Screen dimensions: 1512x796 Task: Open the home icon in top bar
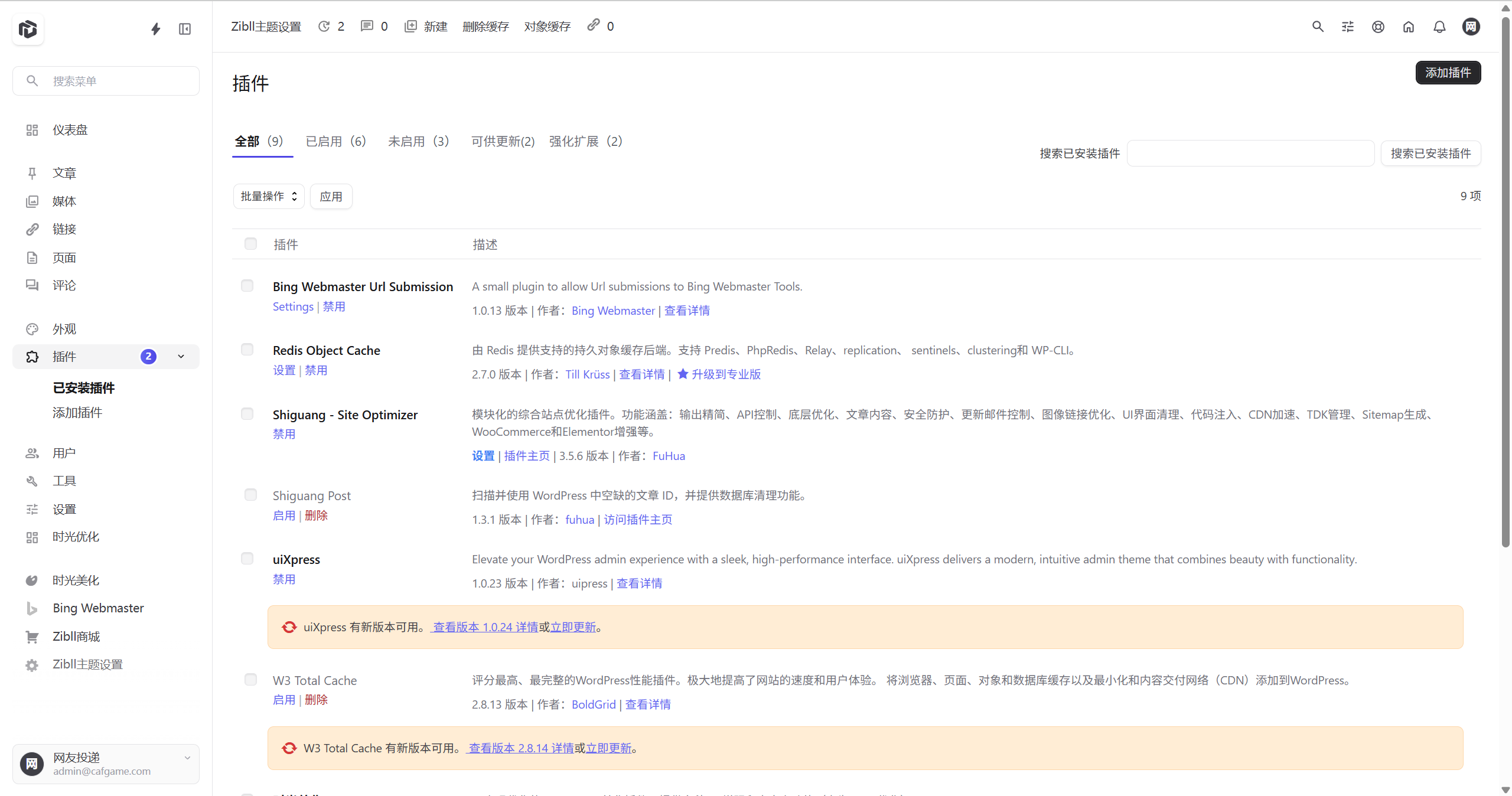[1409, 27]
